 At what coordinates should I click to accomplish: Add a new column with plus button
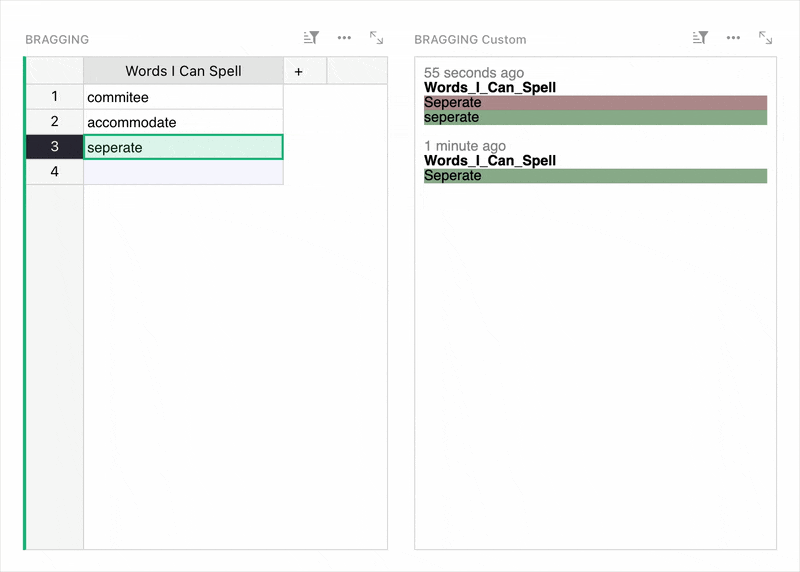tap(298, 71)
